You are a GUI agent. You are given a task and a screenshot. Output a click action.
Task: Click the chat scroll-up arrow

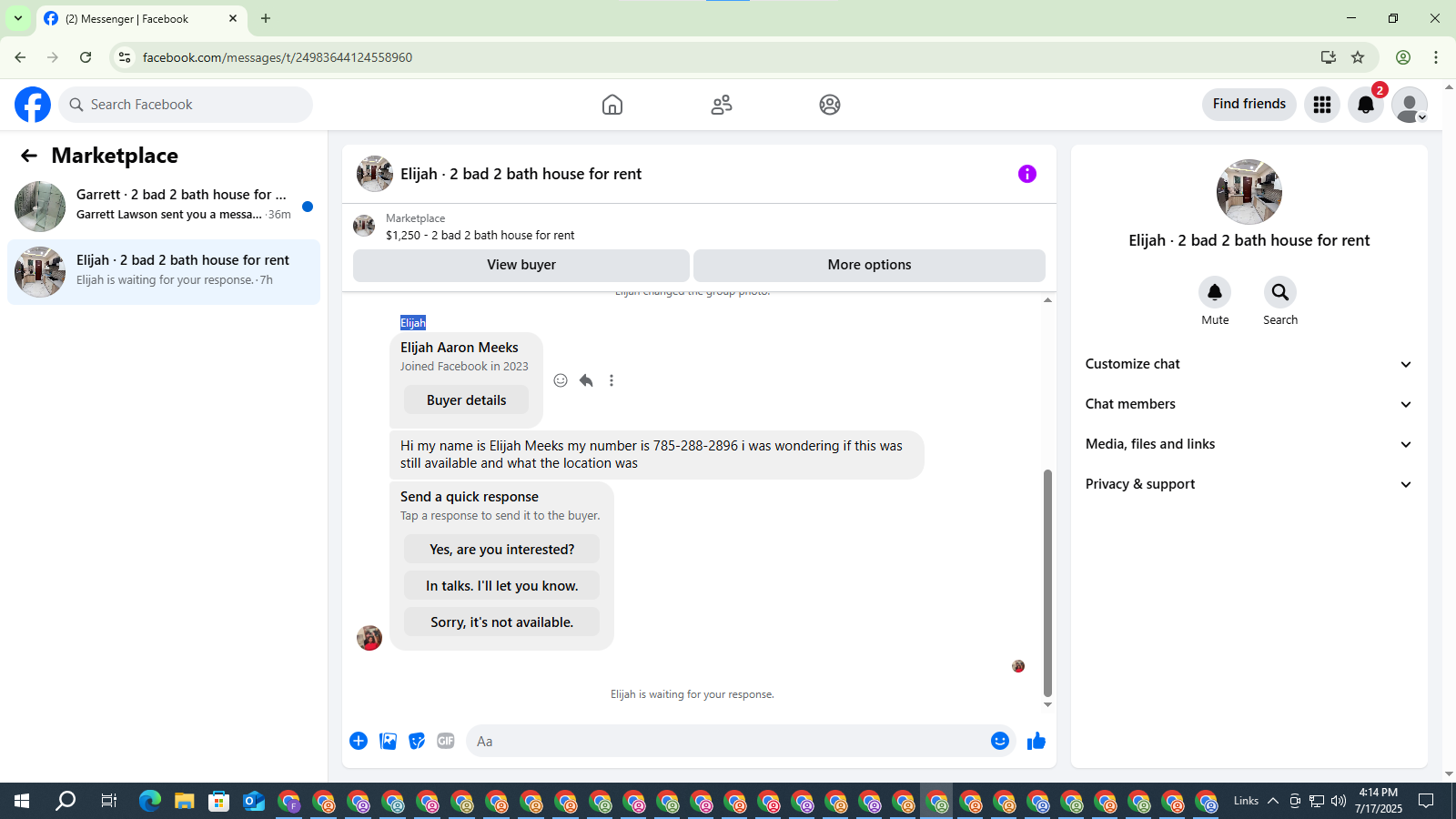(1047, 299)
